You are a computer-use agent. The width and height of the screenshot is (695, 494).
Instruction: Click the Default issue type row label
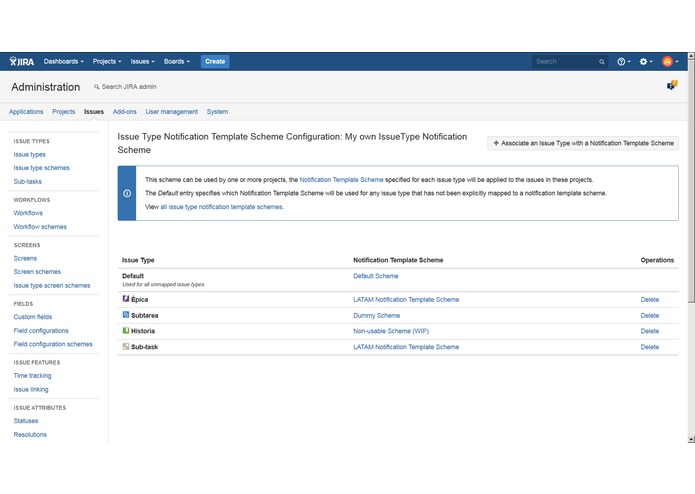tap(133, 276)
